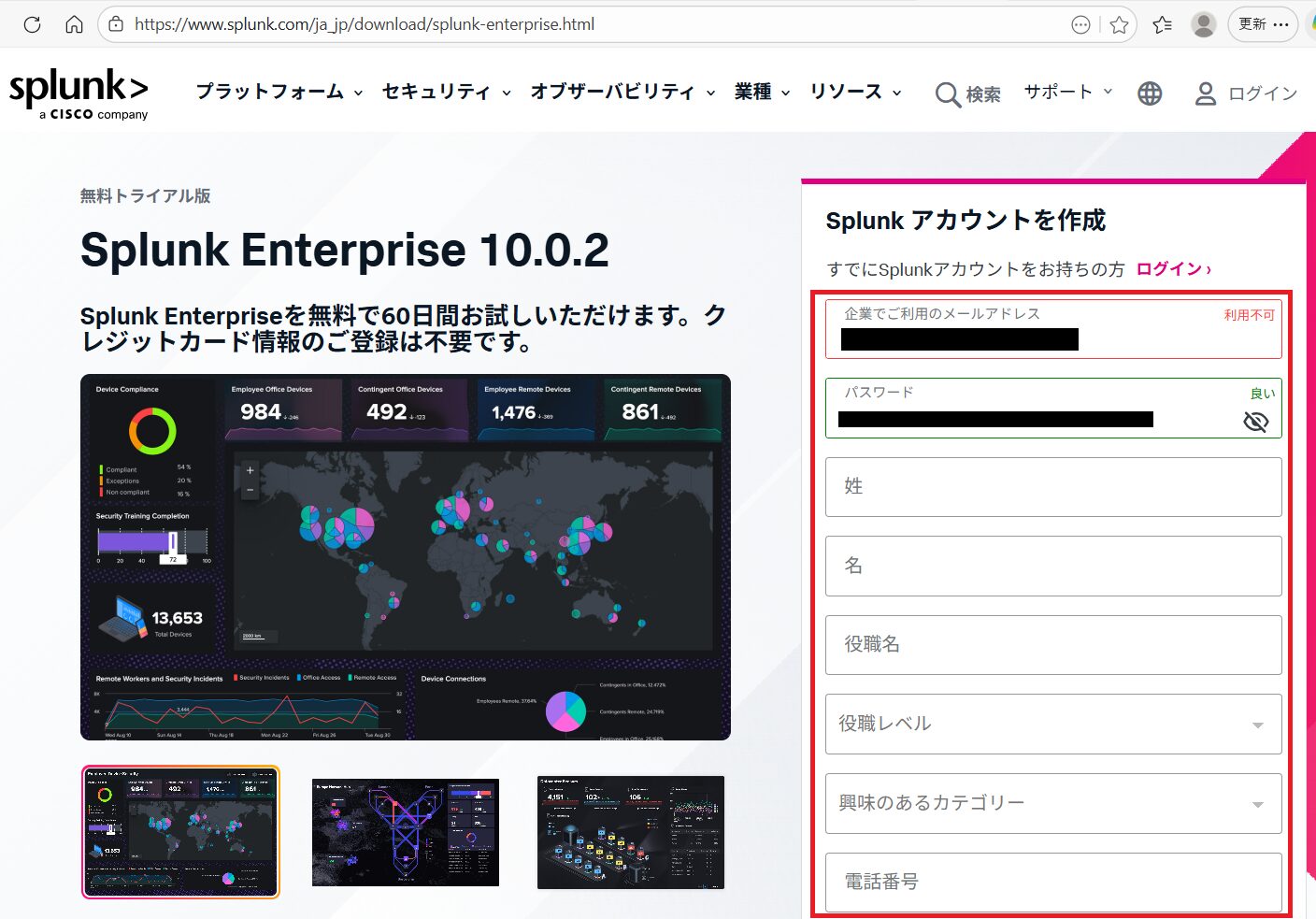Image resolution: width=1316 pixels, height=919 pixels.
Task: Click the browser profile avatar icon
Action: (x=1203, y=25)
